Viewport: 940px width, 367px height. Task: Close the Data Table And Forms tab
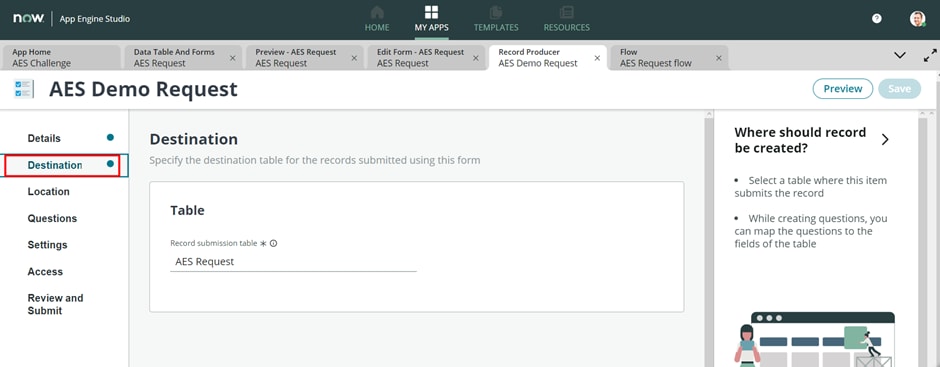(x=233, y=58)
